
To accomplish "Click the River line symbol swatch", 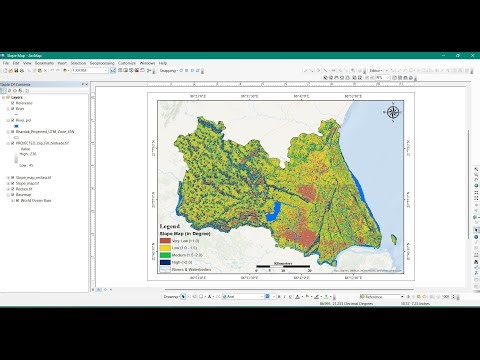I will 16,114.
